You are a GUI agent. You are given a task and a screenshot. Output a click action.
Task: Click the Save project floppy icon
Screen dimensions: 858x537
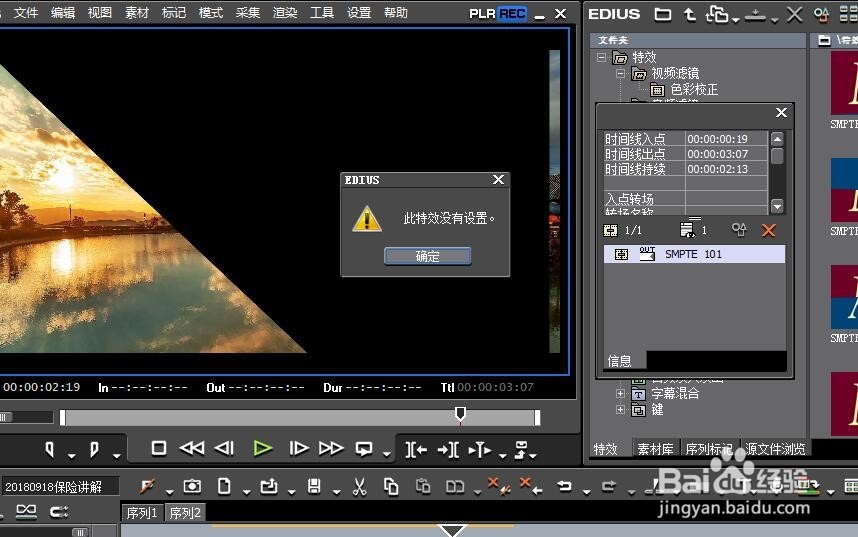pos(314,486)
